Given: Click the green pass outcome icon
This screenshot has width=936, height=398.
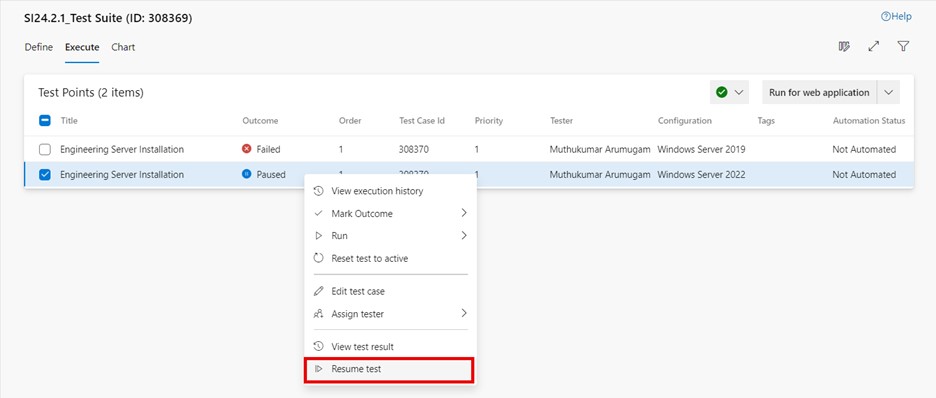Looking at the screenshot, I should (x=722, y=92).
